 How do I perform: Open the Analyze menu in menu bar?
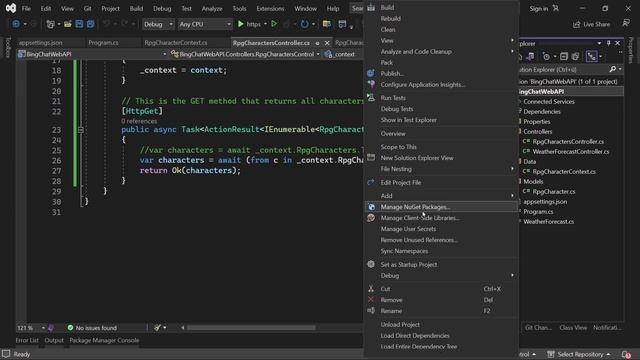click(x=212, y=8)
